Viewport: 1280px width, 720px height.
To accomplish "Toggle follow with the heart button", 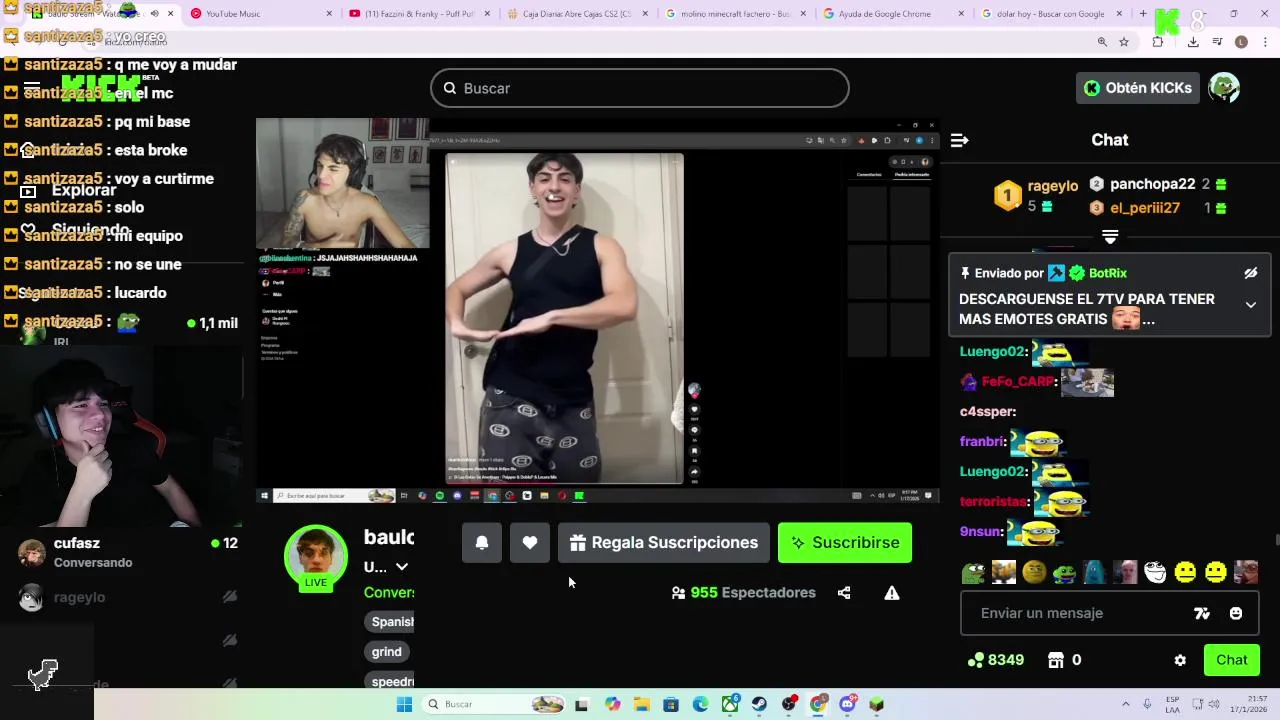I will 530,543.
